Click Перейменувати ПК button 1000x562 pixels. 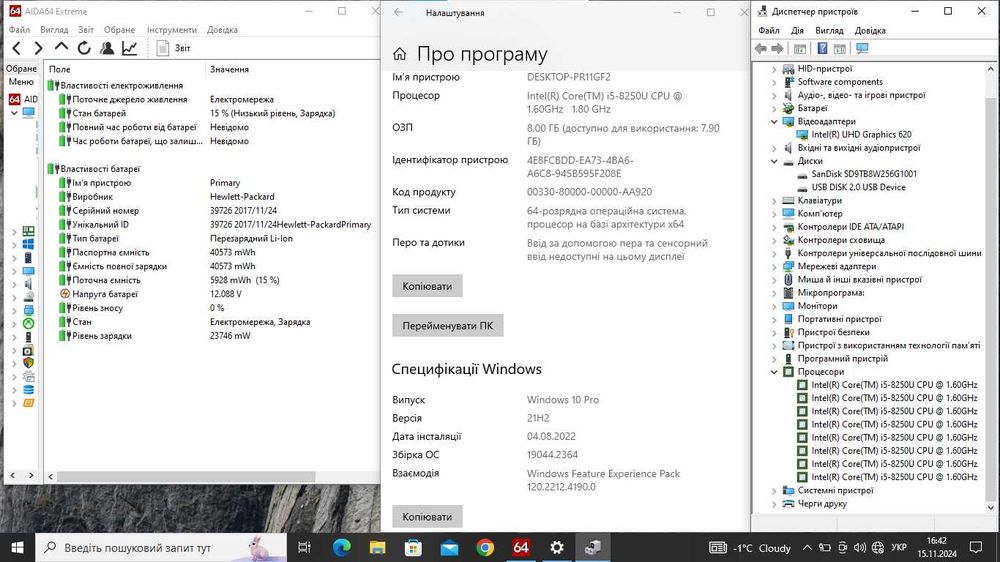(448, 325)
